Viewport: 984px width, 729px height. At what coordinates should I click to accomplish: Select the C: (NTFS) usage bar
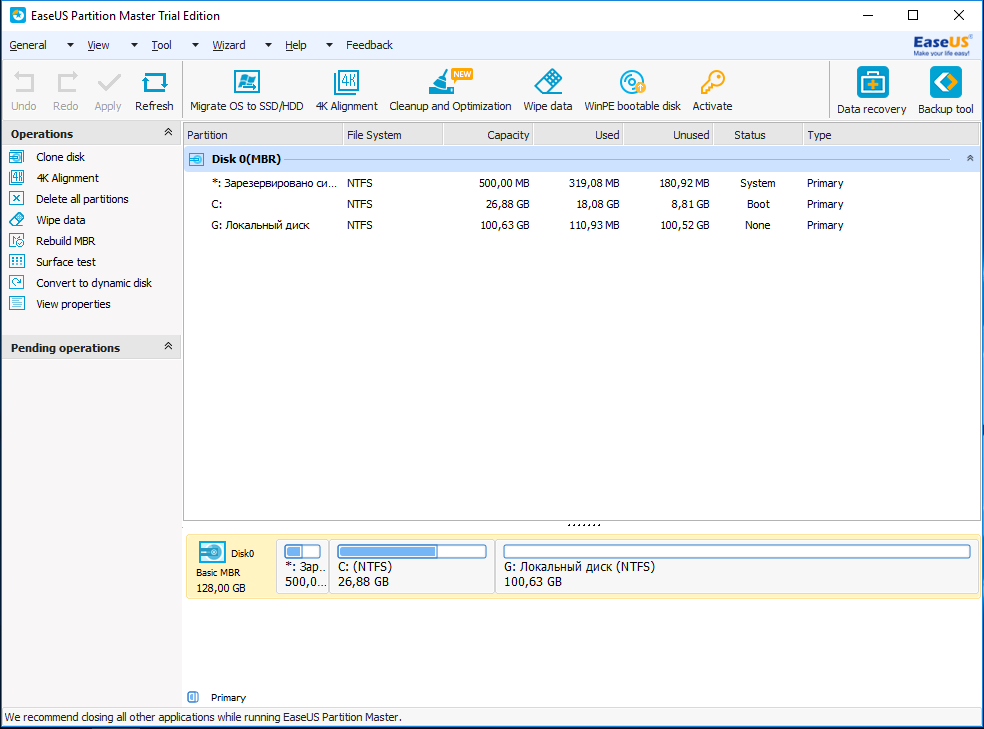[x=412, y=551]
